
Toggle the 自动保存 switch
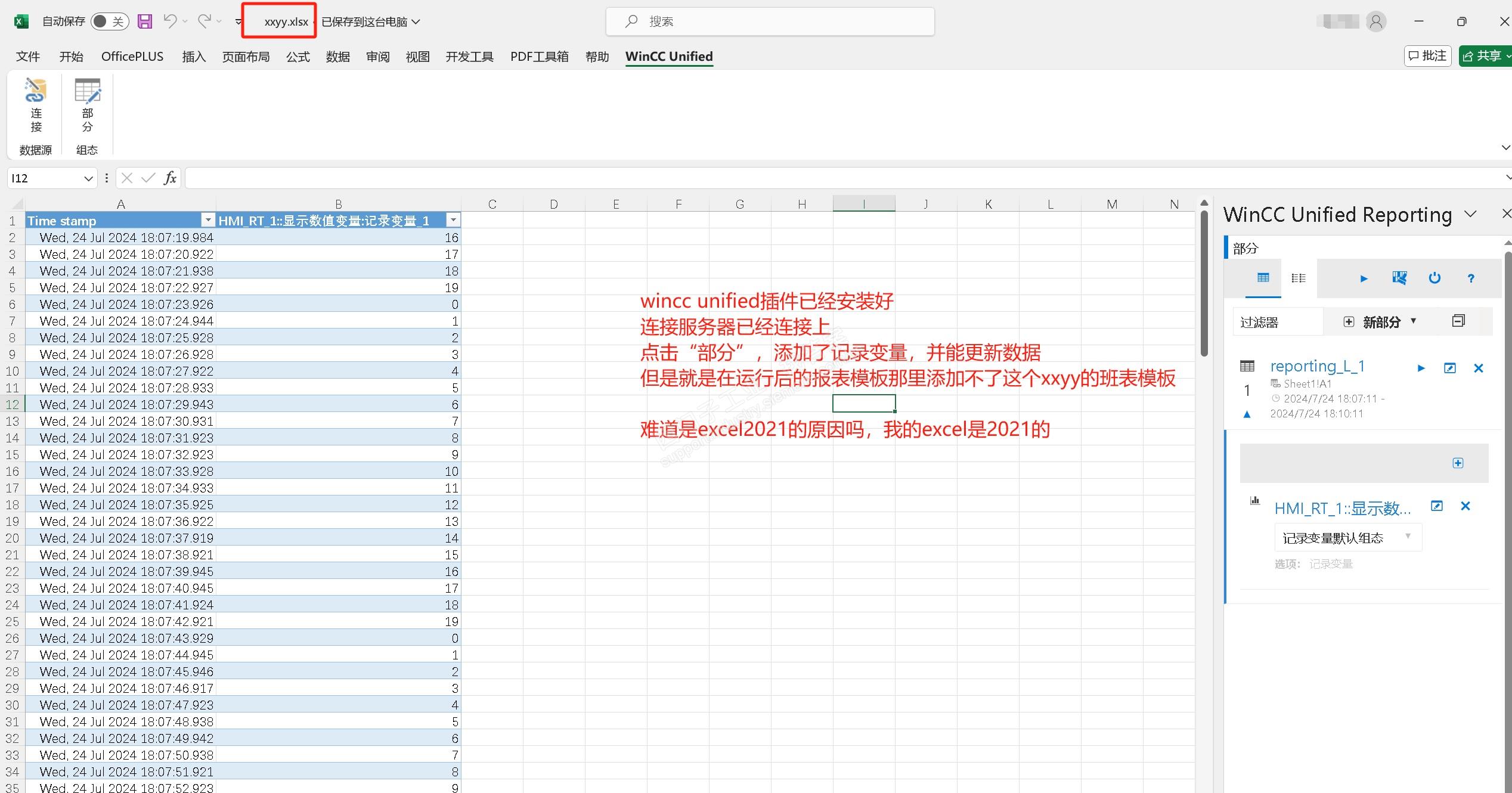(x=109, y=21)
